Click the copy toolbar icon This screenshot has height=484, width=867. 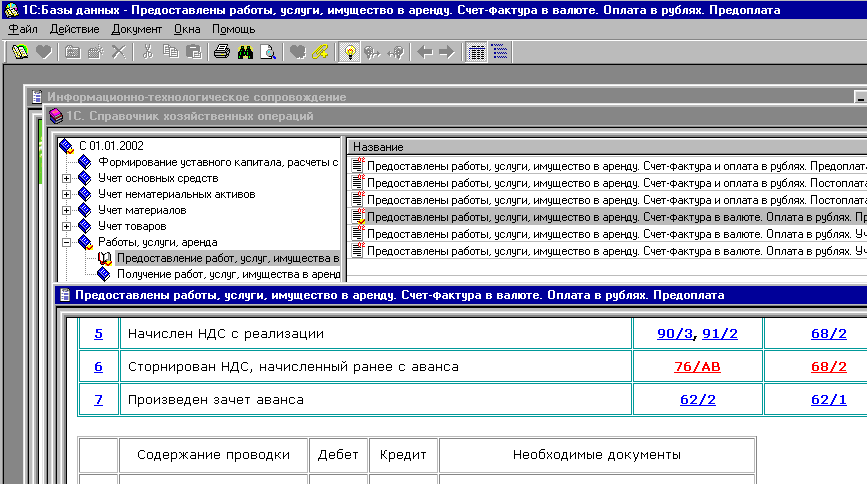[170, 52]
